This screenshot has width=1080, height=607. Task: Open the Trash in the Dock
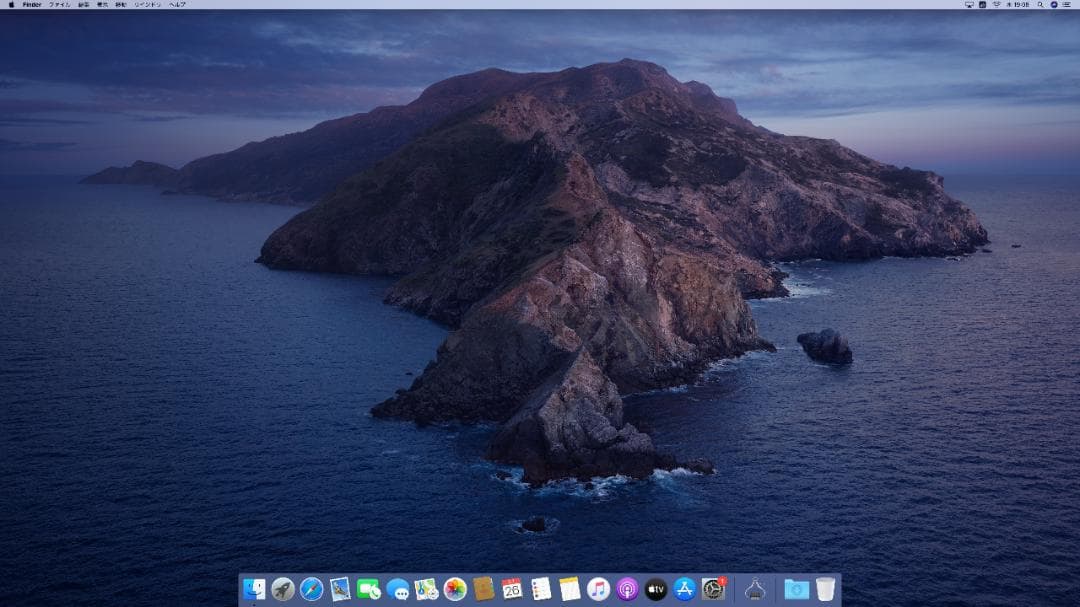(825, 589)
